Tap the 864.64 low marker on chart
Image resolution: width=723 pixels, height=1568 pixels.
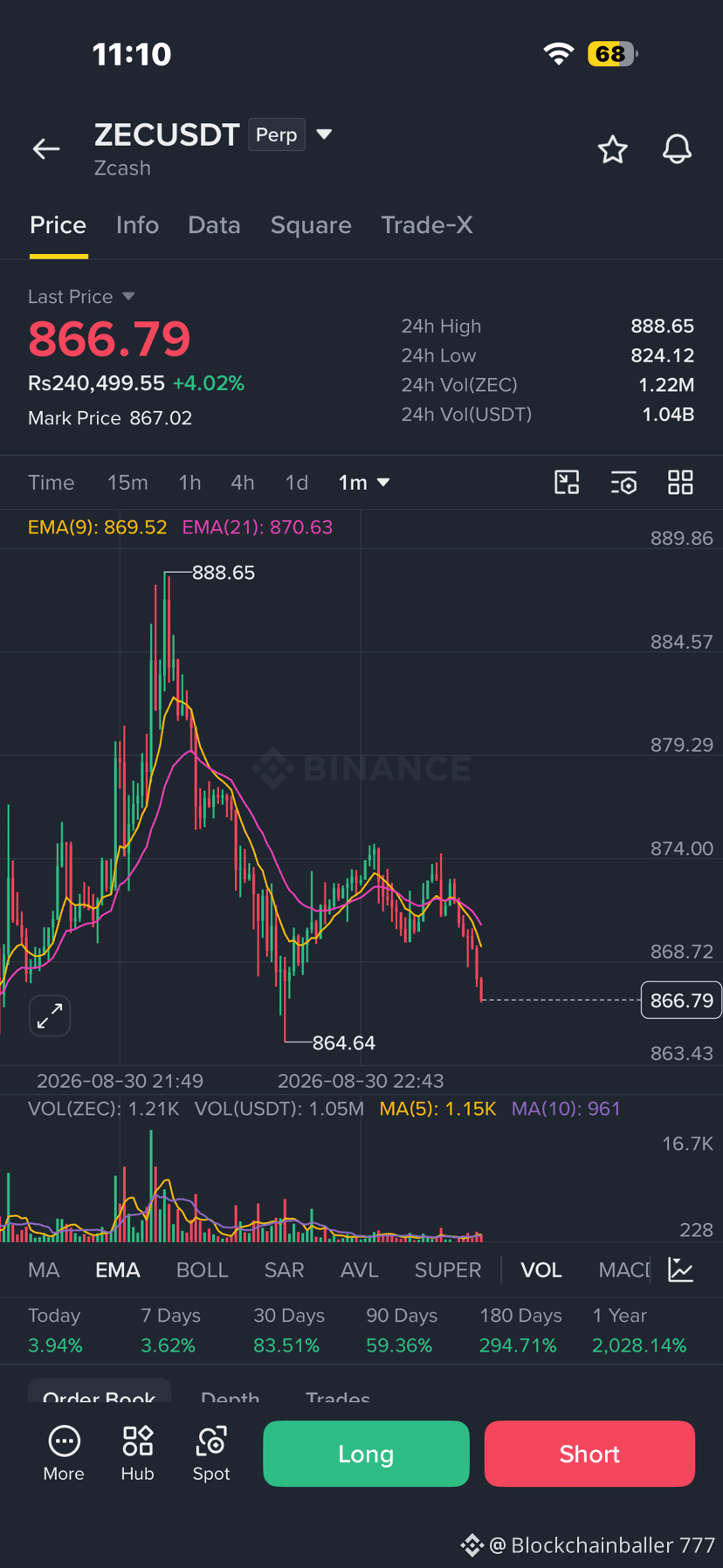click(344, 1042)
